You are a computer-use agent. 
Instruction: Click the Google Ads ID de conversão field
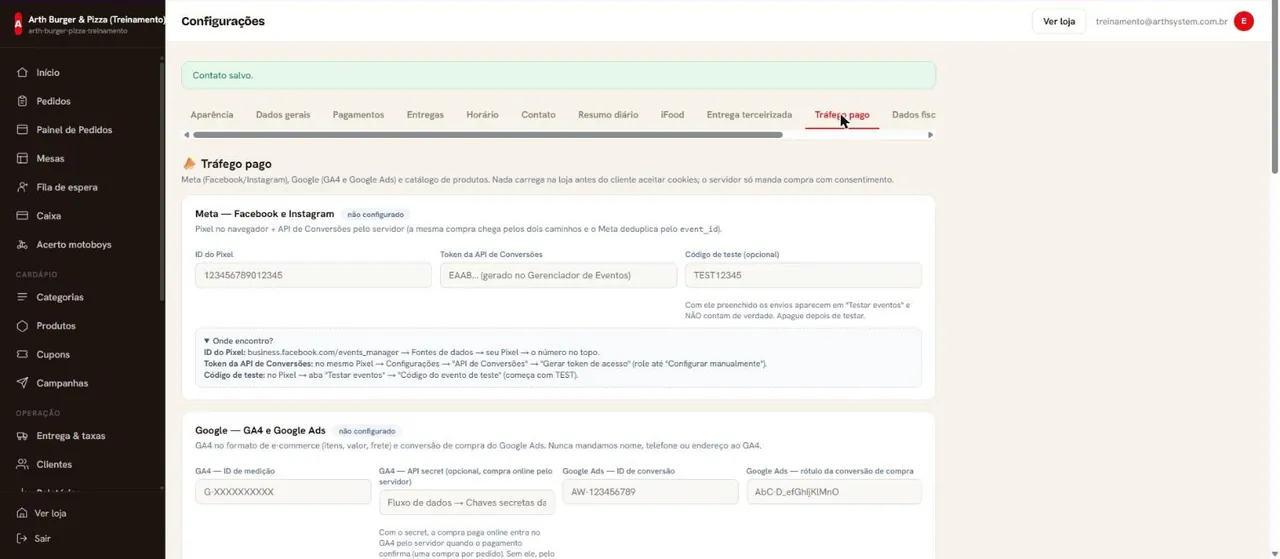click(x=650, y=492)
